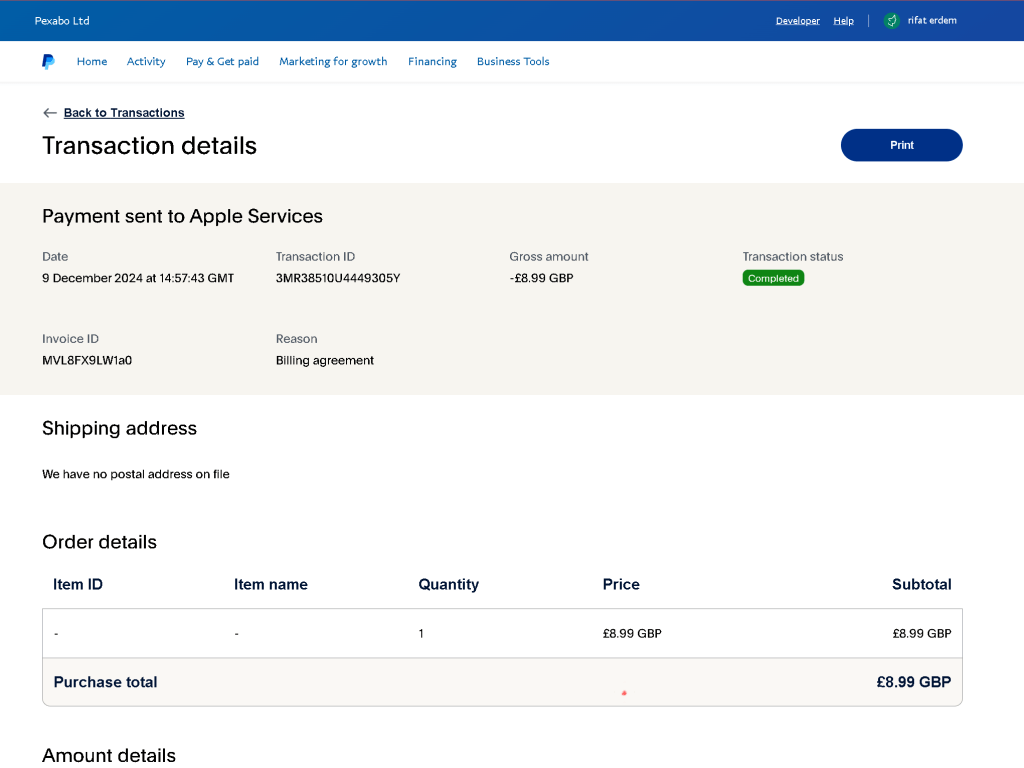The width and height of the screenshot is (1024, 768).
Task: Click the Item name column header
Action: tap(270, 584)
